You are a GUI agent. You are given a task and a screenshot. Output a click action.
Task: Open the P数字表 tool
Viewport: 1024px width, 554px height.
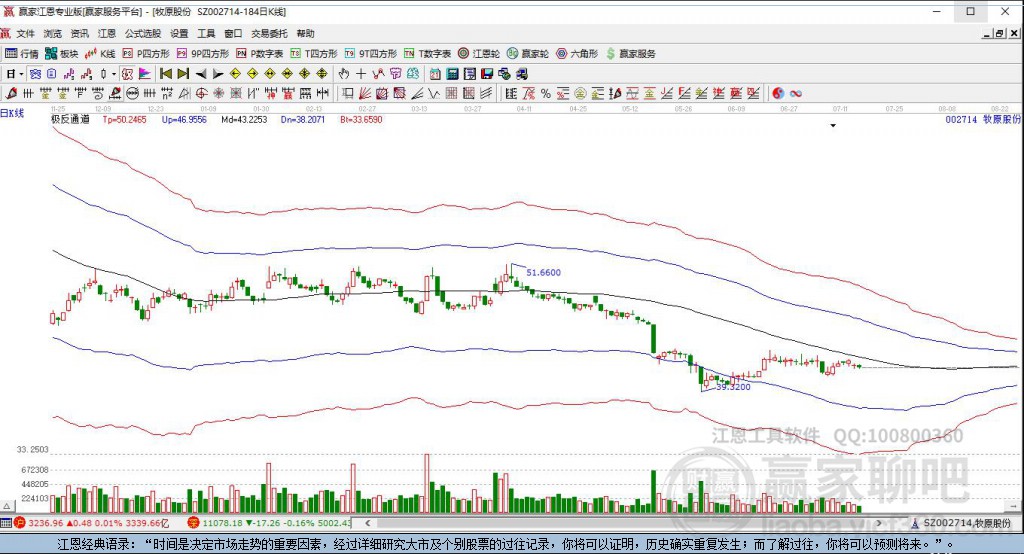click(259, 54)
